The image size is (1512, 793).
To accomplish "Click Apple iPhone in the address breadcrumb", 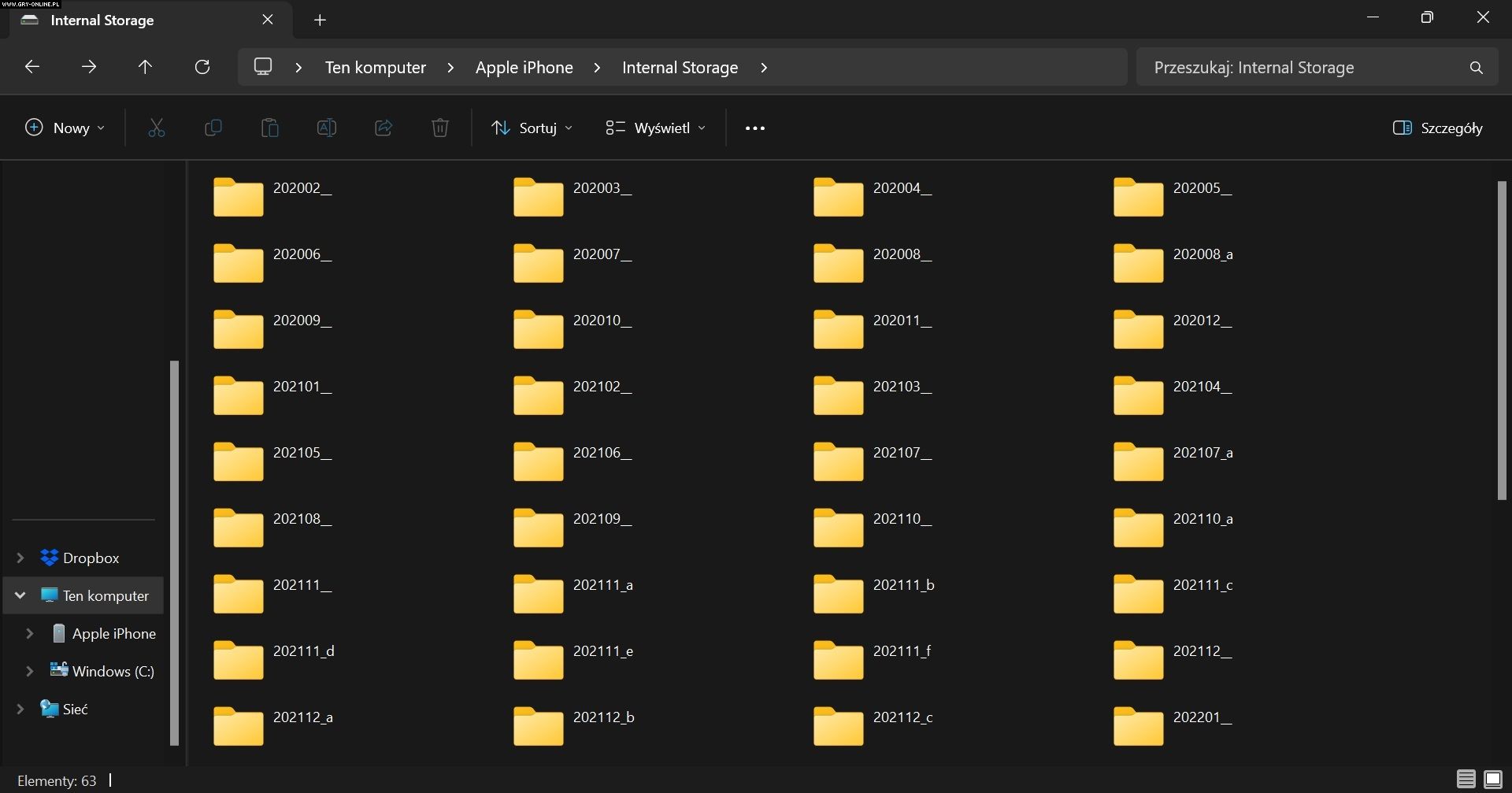I will 524,68.
